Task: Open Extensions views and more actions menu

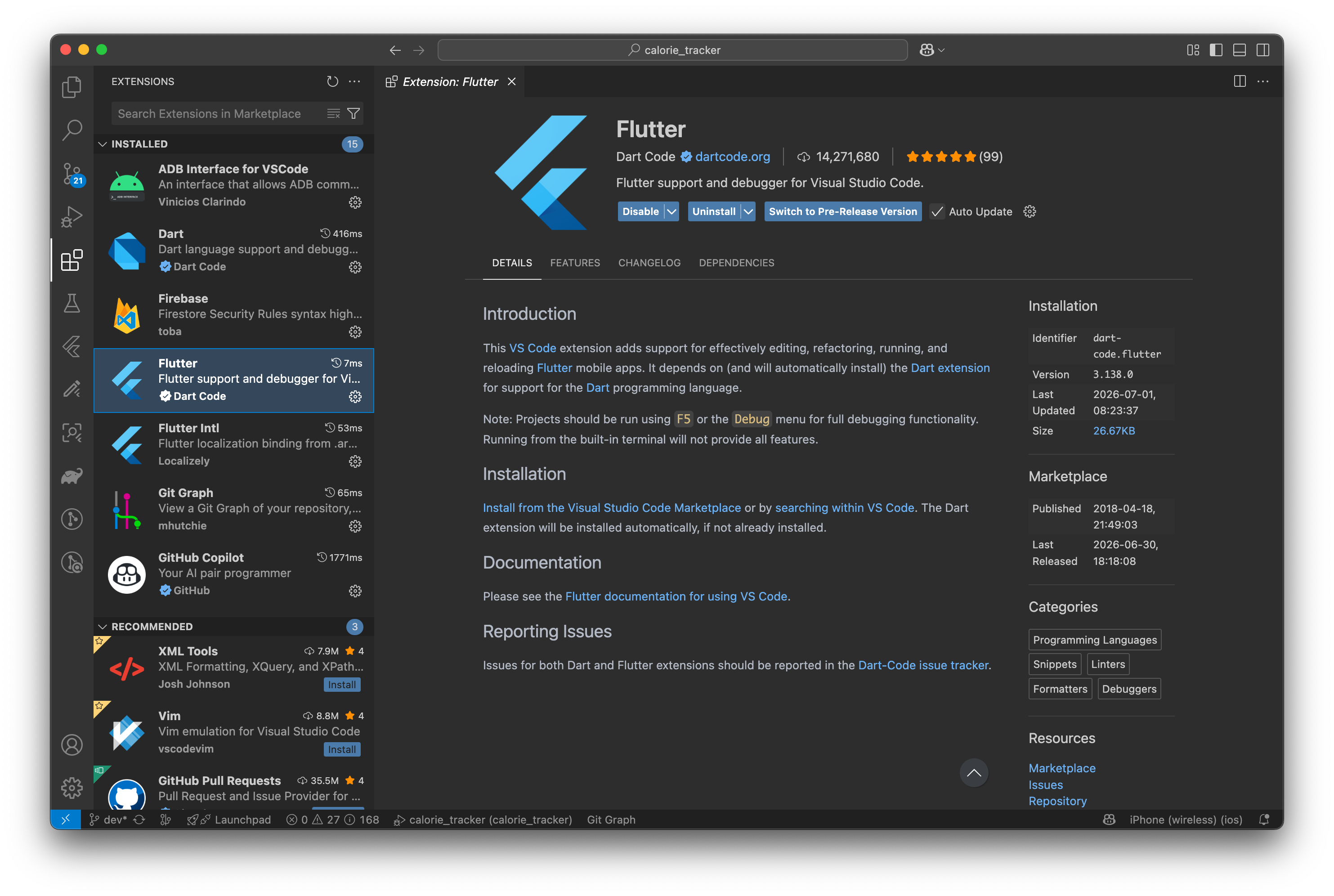Action: click(354, 81)
